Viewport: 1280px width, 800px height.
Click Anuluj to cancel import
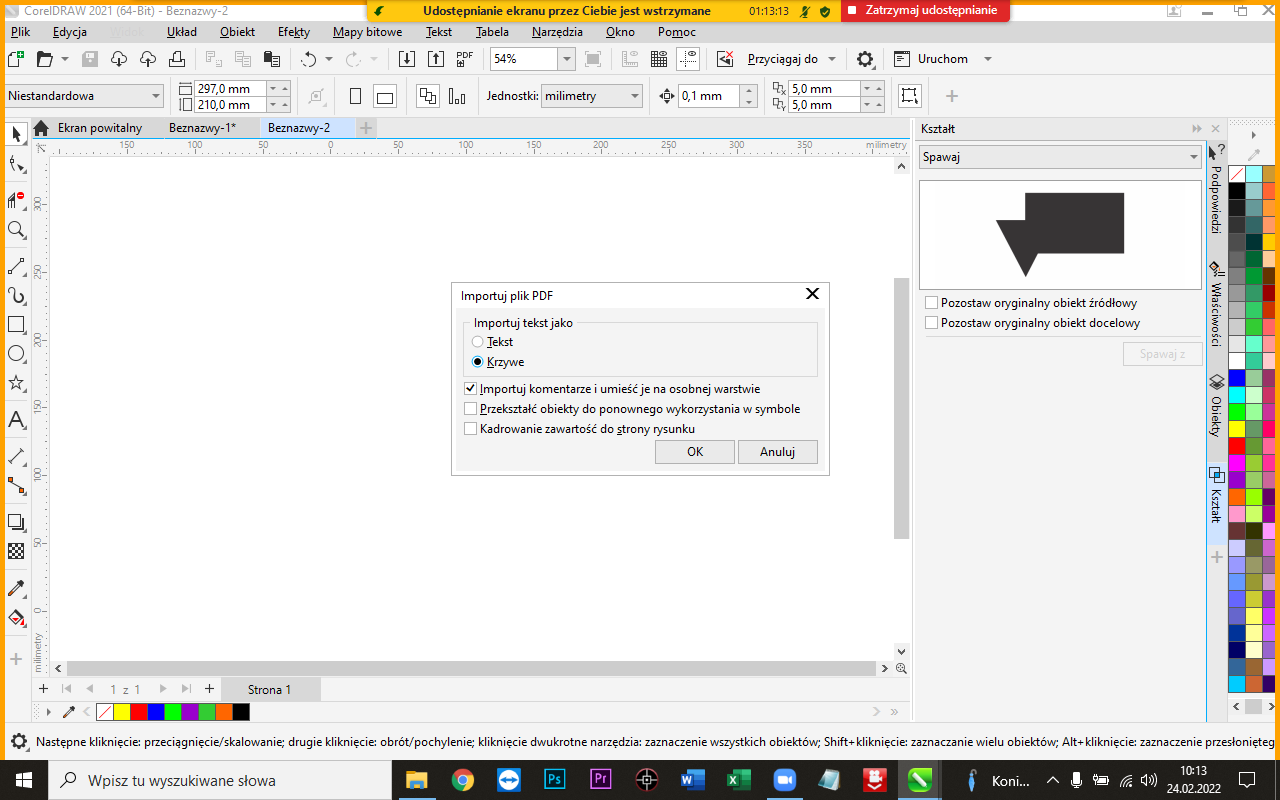777,452
